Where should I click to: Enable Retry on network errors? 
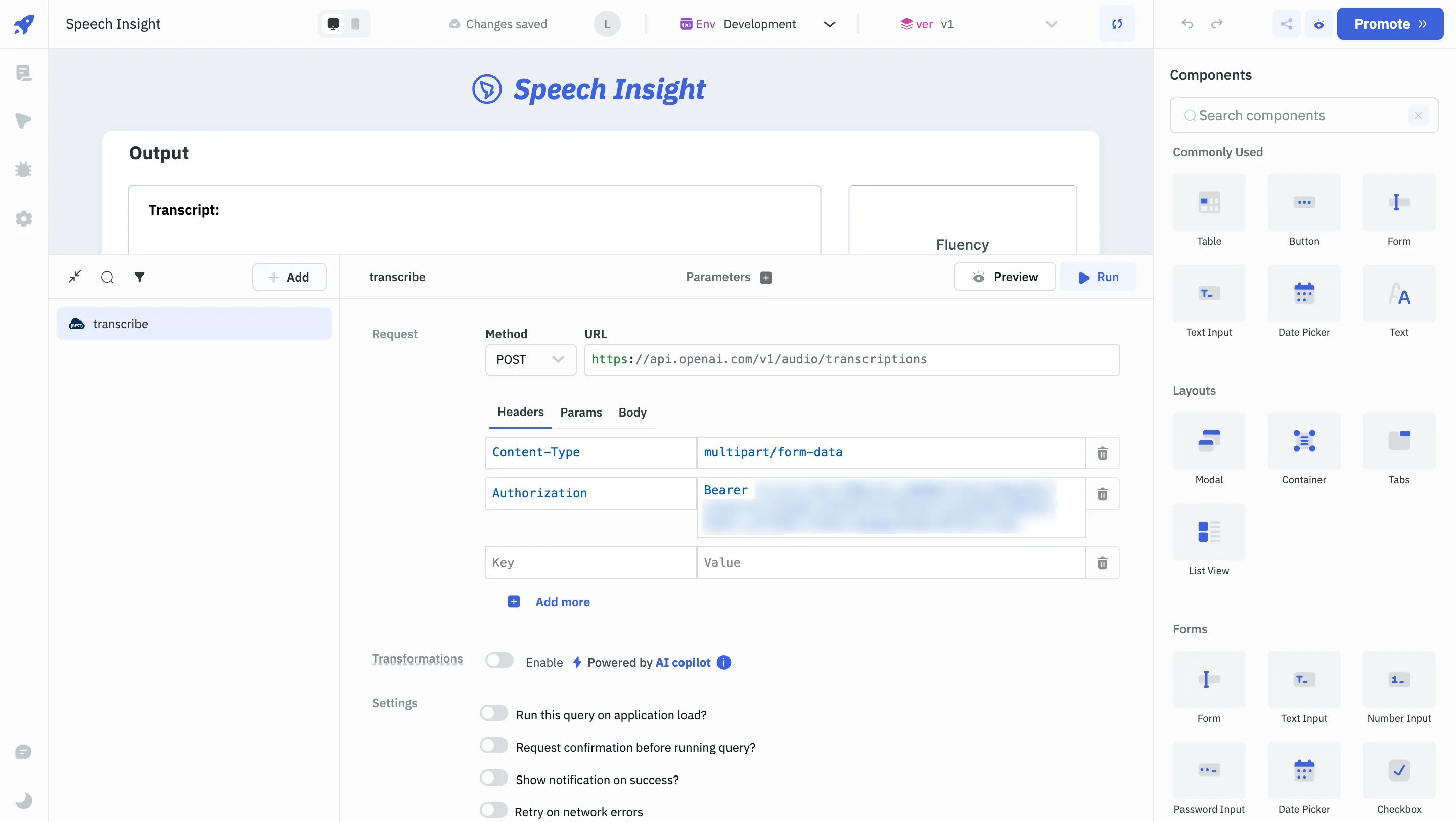tap(494, 810)
